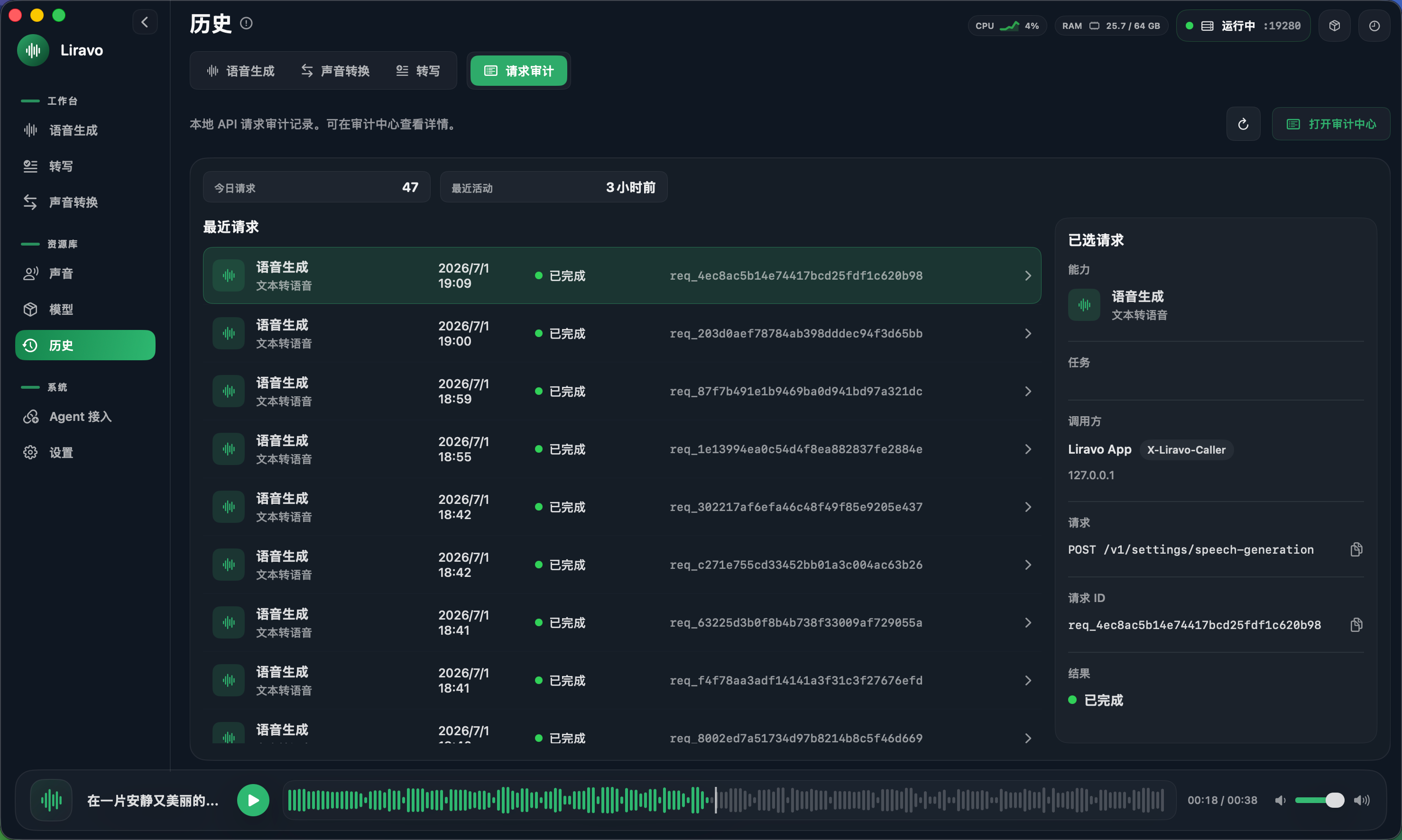Click waveform icon in 已选请求 panel
Screen dimensions: 1402x840
point(1084,305)
